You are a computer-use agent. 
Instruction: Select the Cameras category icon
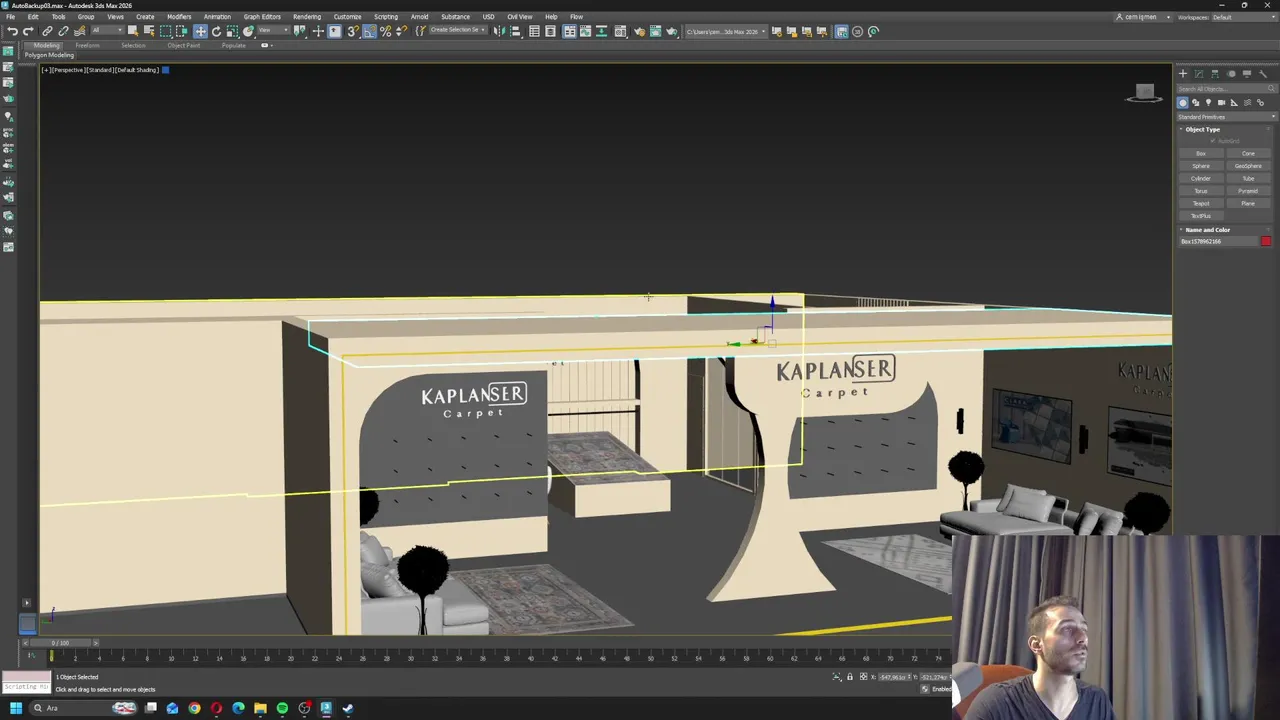coord(1221,103)
